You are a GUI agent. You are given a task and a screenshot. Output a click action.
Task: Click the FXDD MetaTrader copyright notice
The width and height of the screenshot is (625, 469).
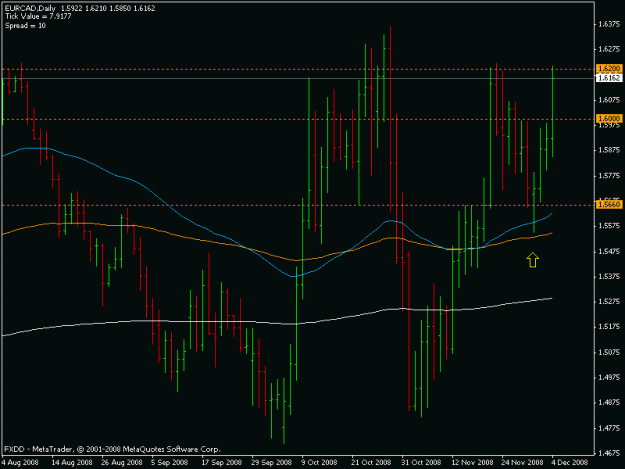[x=112, y=449]
